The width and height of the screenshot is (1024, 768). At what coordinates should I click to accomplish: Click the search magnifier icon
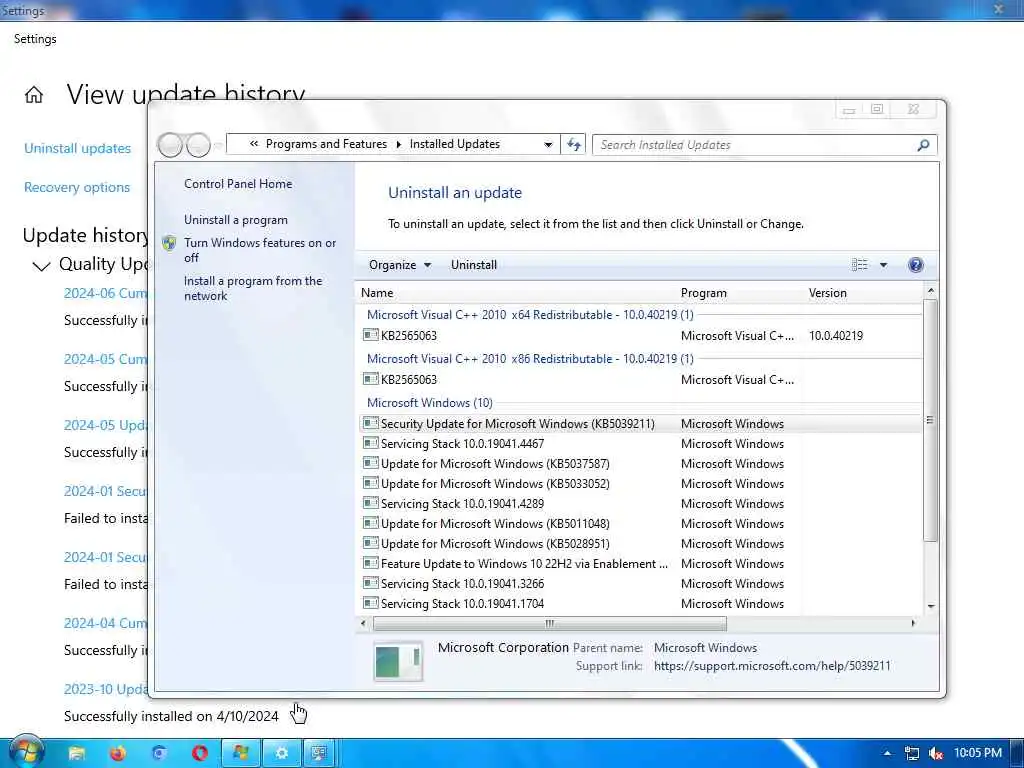(x=923, y=145)
